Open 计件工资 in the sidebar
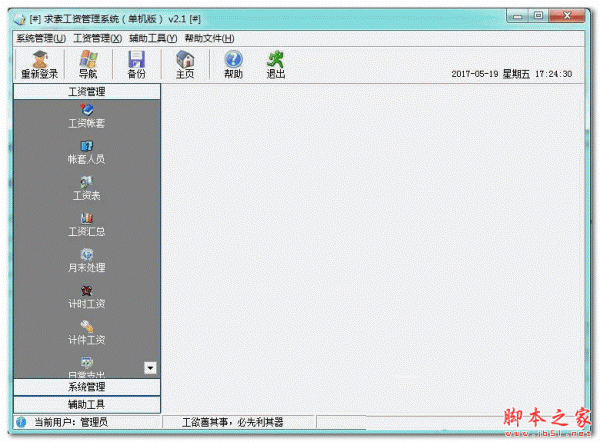This screenshot has width=600, height=442. 87,333
